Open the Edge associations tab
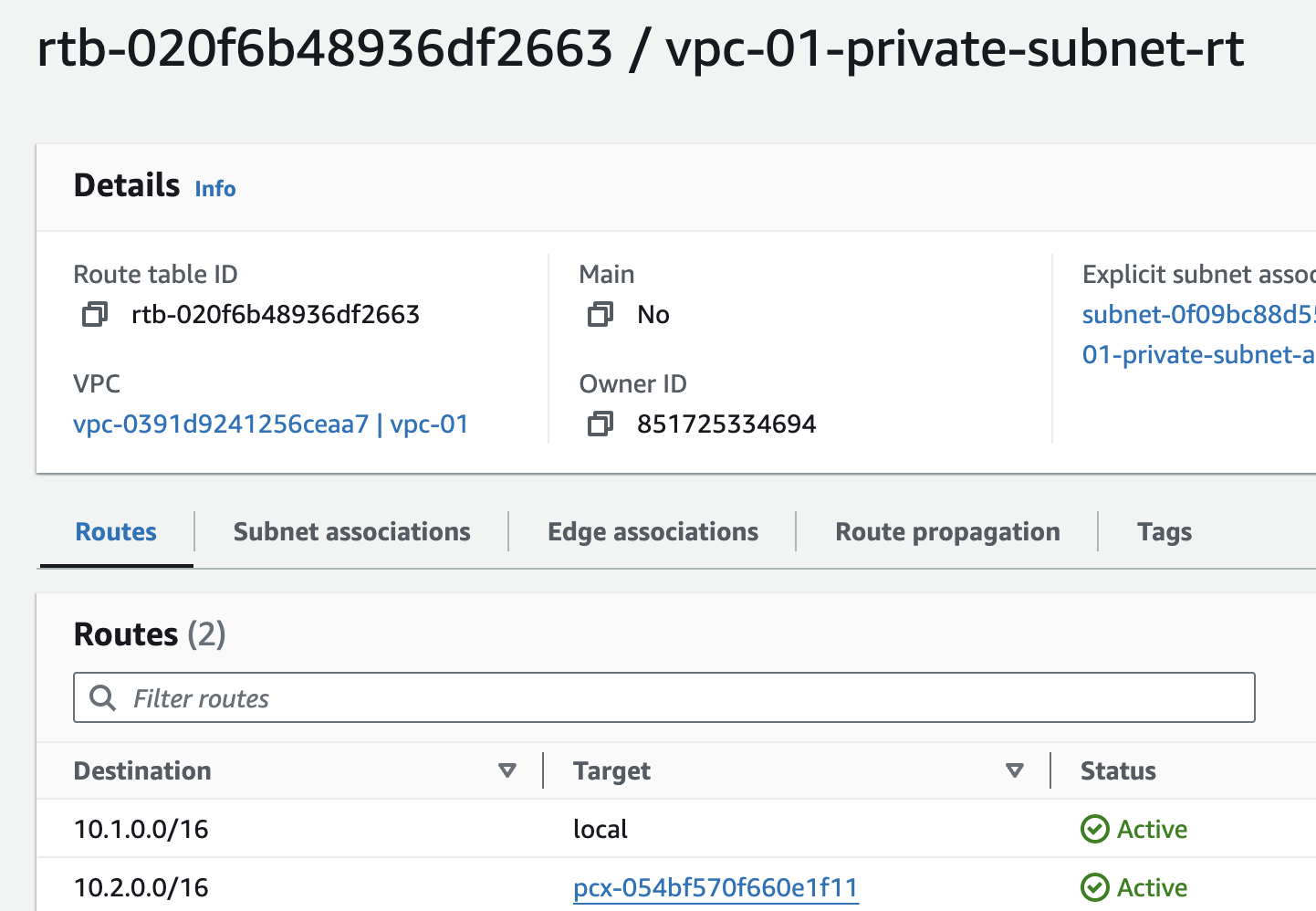The width and height of the screenshot is (1316, 911). coord(653,532)
